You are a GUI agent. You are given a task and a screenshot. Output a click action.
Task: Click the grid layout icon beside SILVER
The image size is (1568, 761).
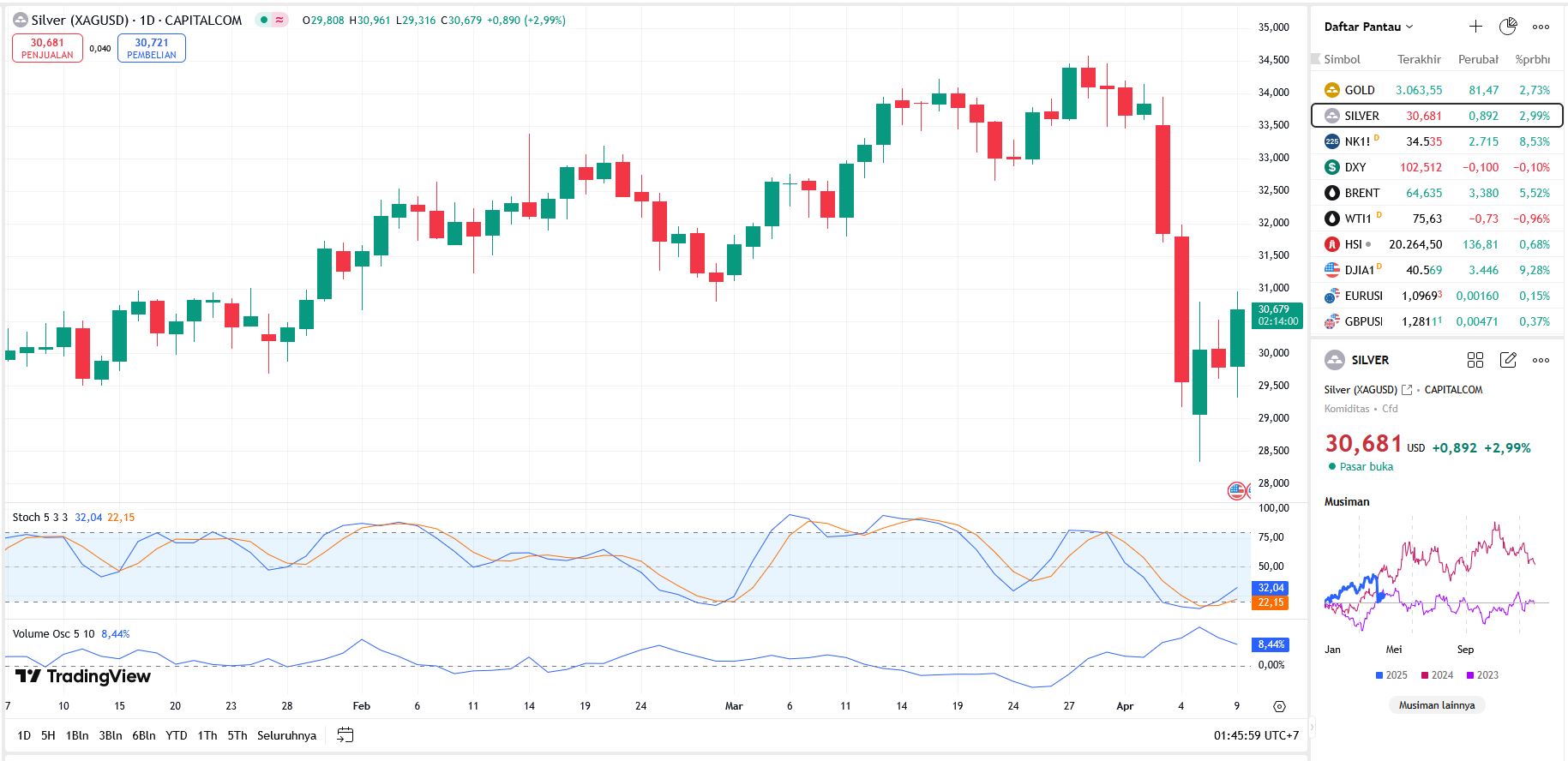(x=1475, y=360)
